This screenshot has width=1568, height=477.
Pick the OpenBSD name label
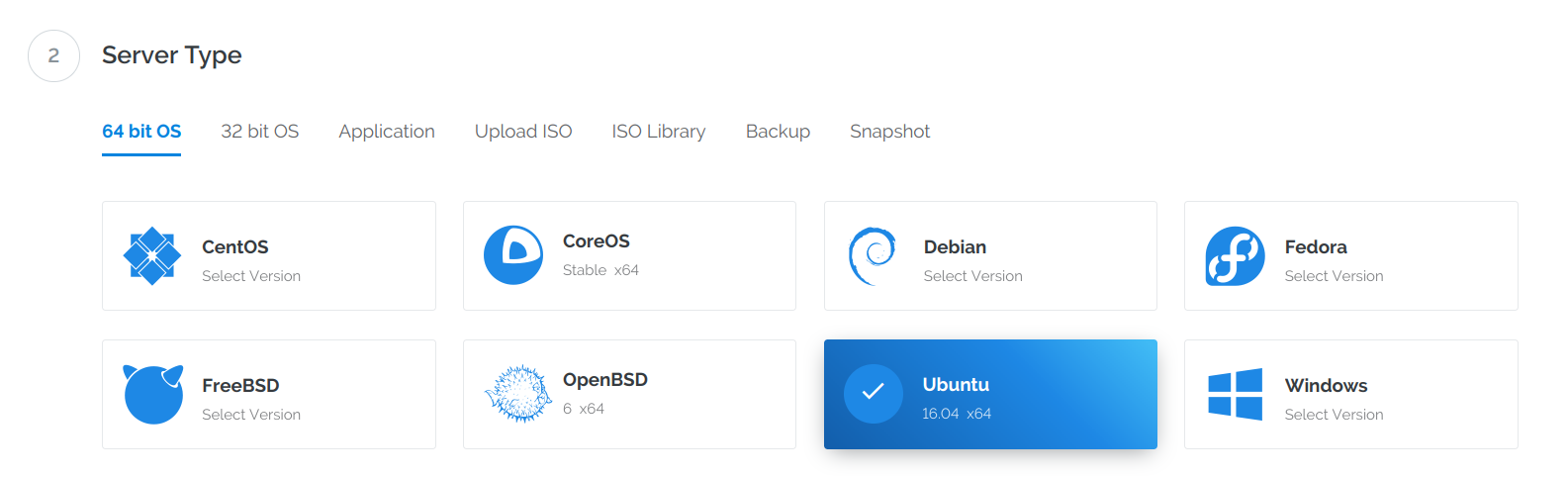point(605,380)
